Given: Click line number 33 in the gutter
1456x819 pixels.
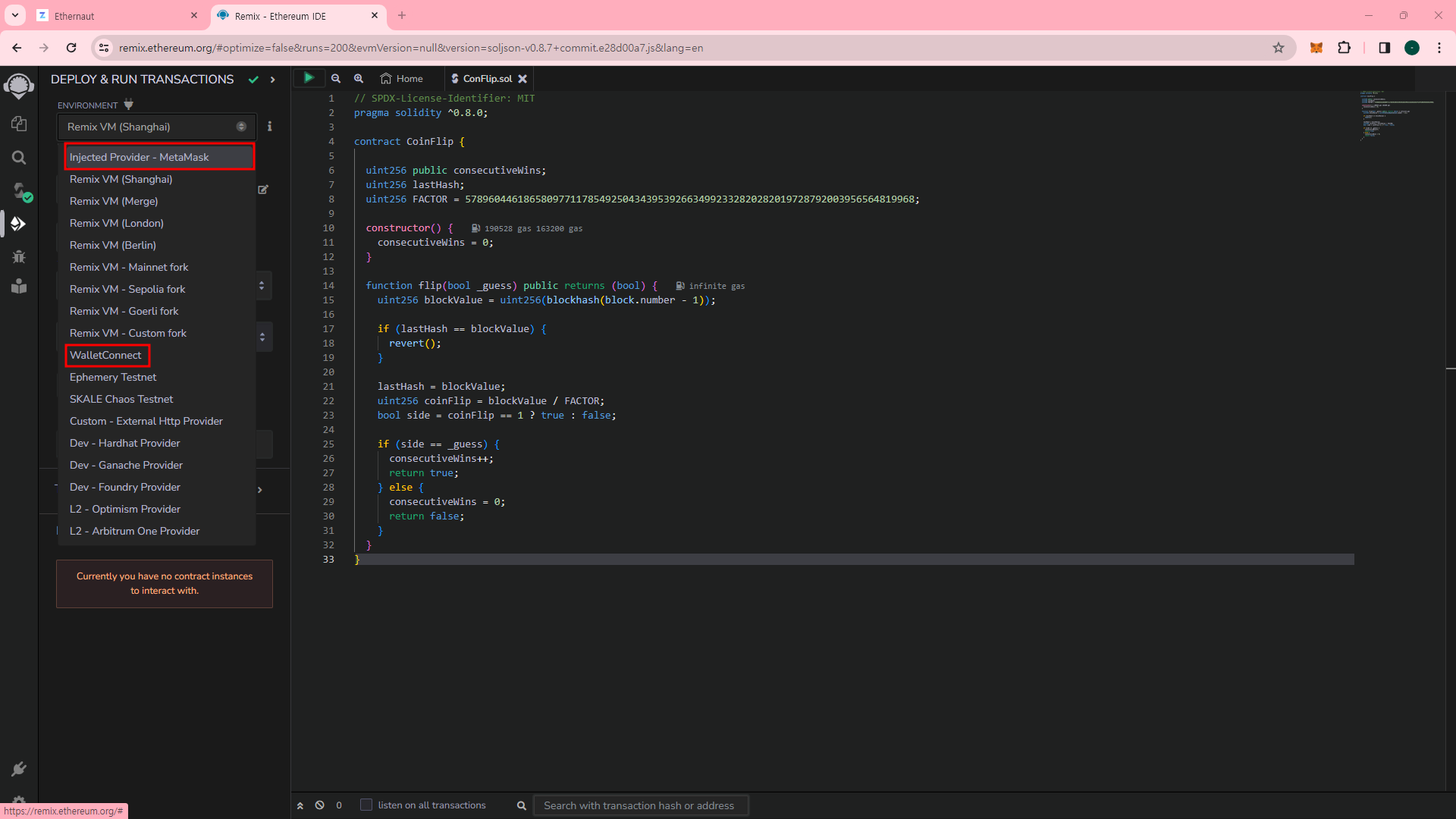Looking at the screenshot, I should [x=328, y=560].
